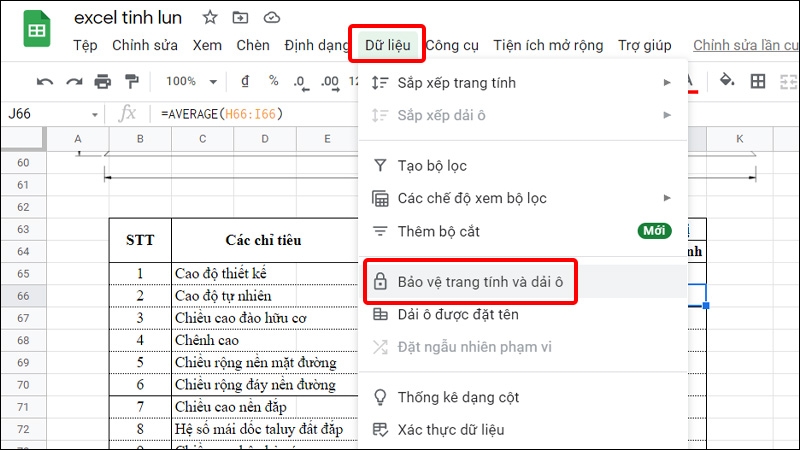
Task: Apply the currency đ format
Action: [245, 81]
